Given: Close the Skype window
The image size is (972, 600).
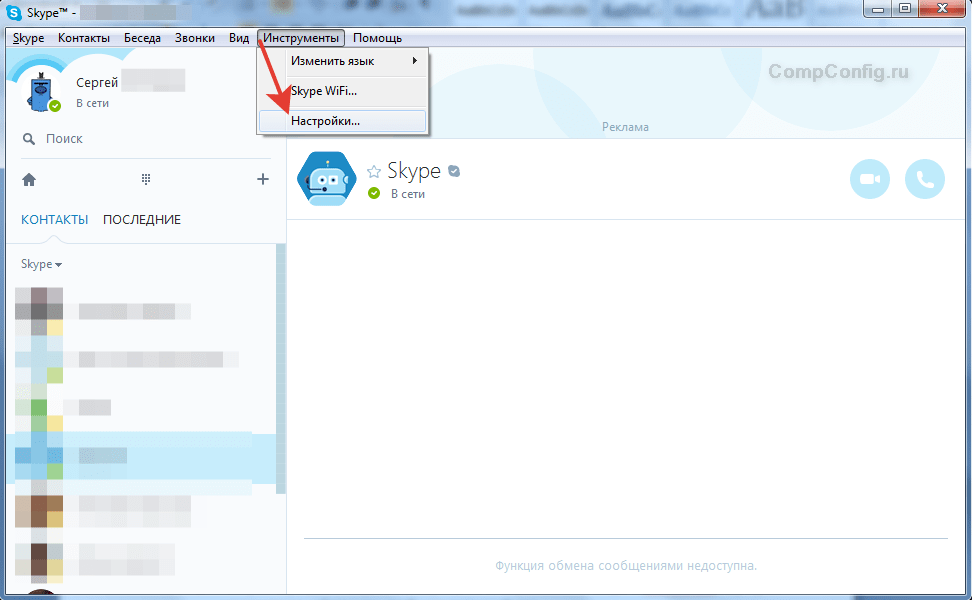Looking at the screenshot, I should [x=942, y=9].
